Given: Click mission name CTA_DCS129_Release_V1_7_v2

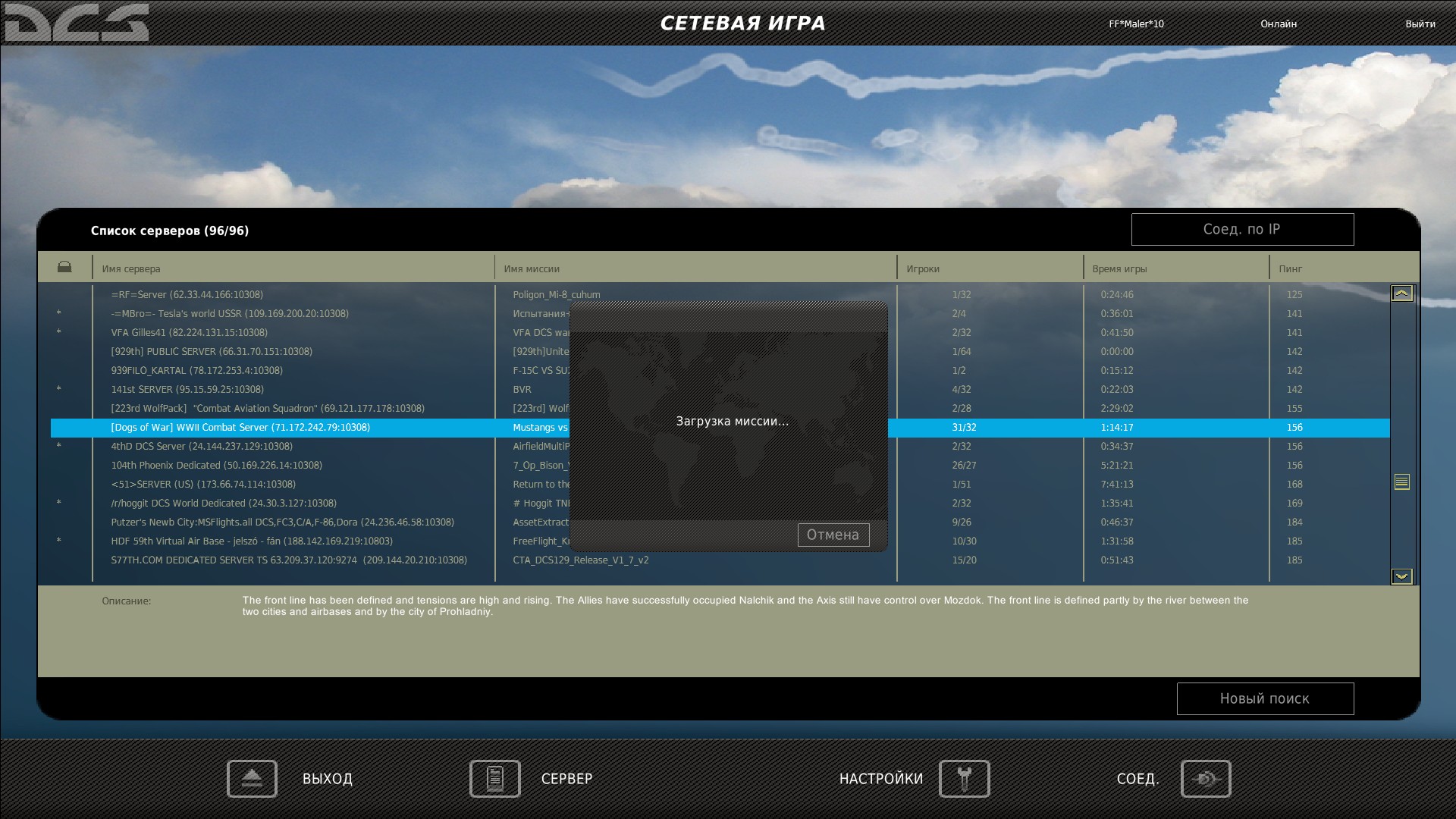Looking at the screenshot, I should pos(581,560).
